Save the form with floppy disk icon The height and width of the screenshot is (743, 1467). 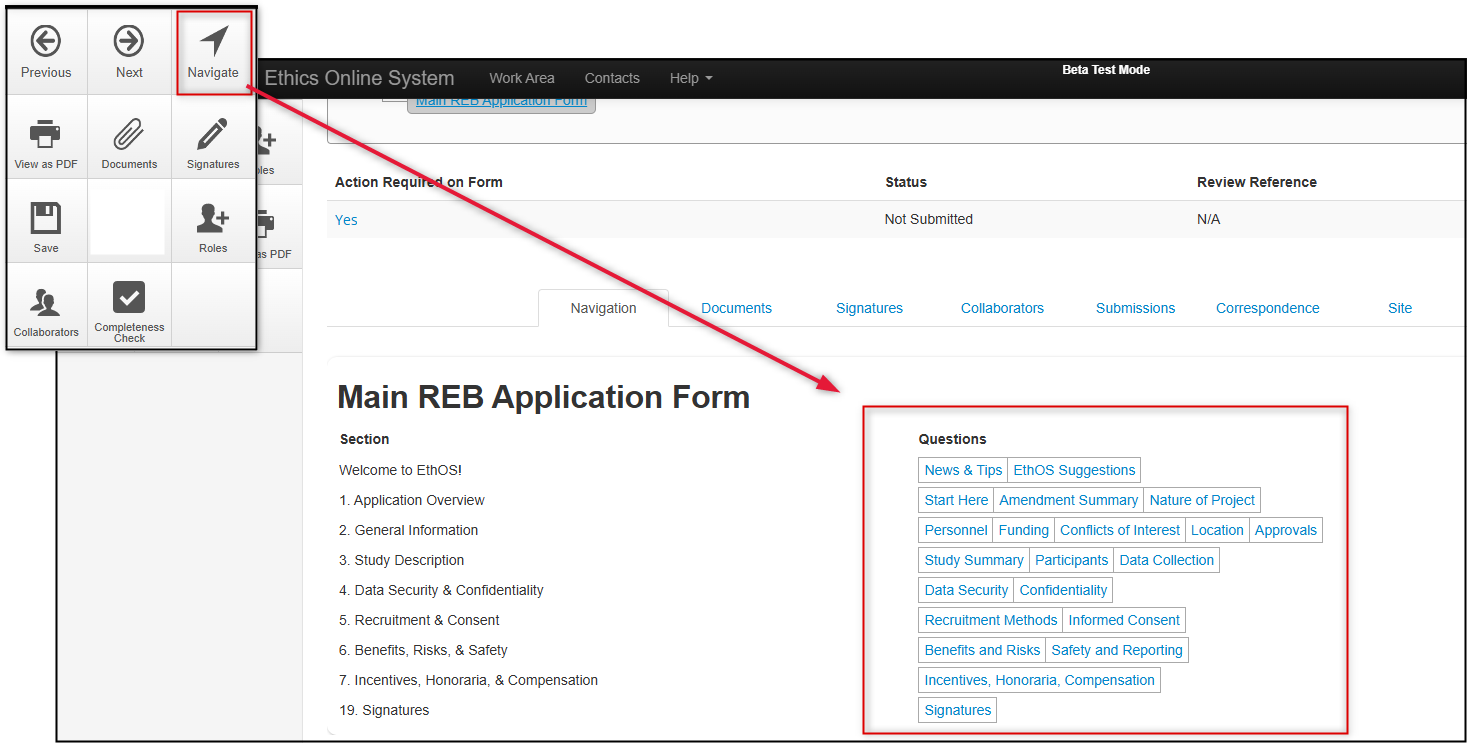46,218
